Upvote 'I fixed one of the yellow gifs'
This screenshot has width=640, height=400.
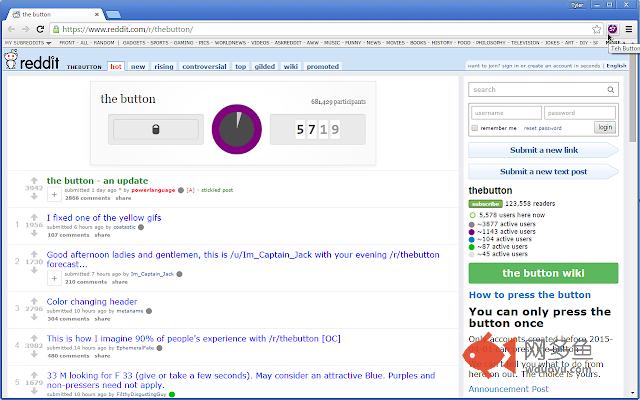[34, 217]
